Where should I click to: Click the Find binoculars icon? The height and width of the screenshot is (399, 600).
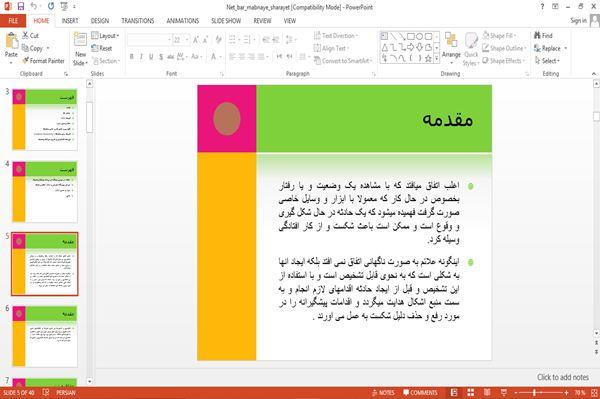(537, 36)
